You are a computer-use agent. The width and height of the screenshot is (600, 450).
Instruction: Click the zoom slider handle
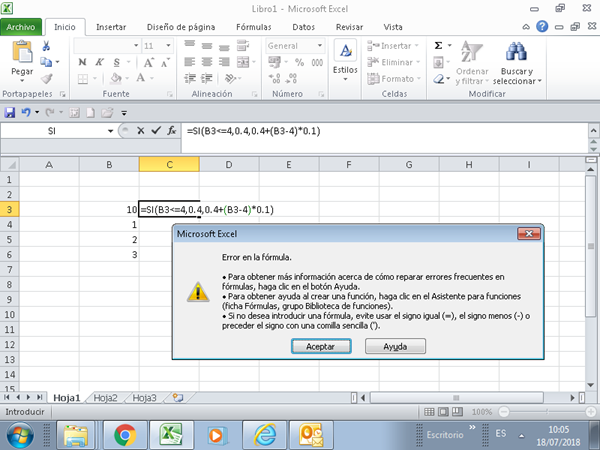click(547, 412)
